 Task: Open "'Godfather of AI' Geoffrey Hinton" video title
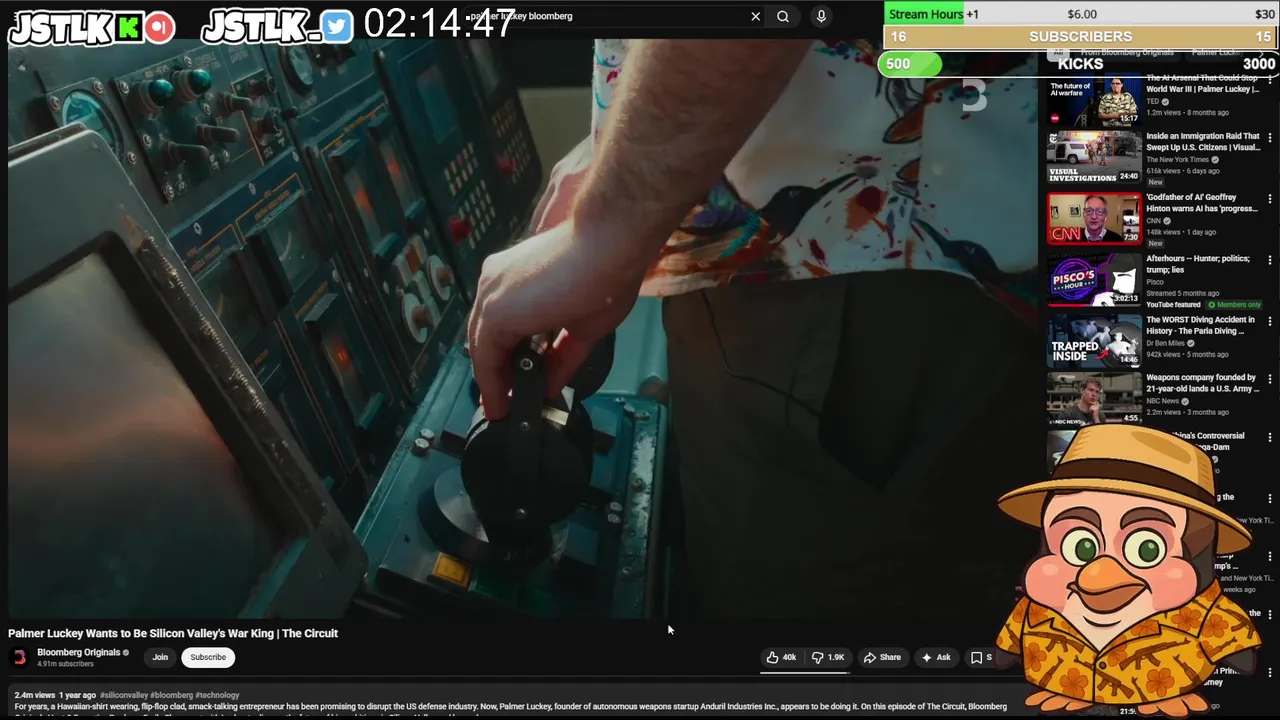click(x=1203, y=203)
